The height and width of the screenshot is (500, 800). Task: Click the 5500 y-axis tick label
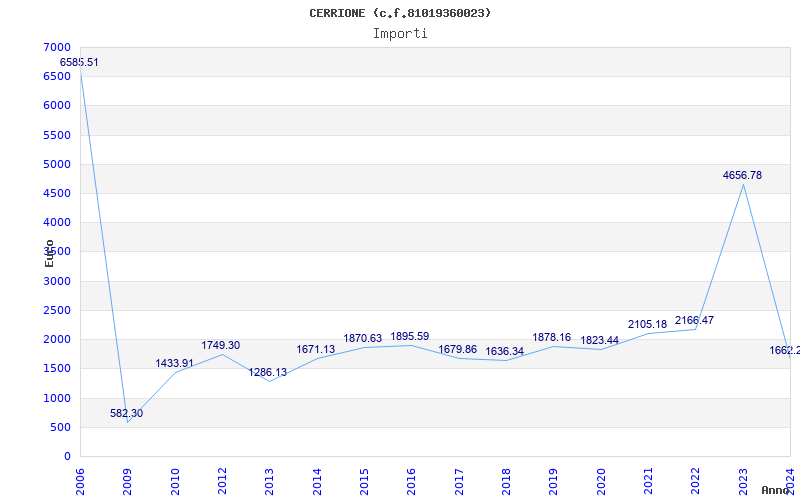pos(57,135)
